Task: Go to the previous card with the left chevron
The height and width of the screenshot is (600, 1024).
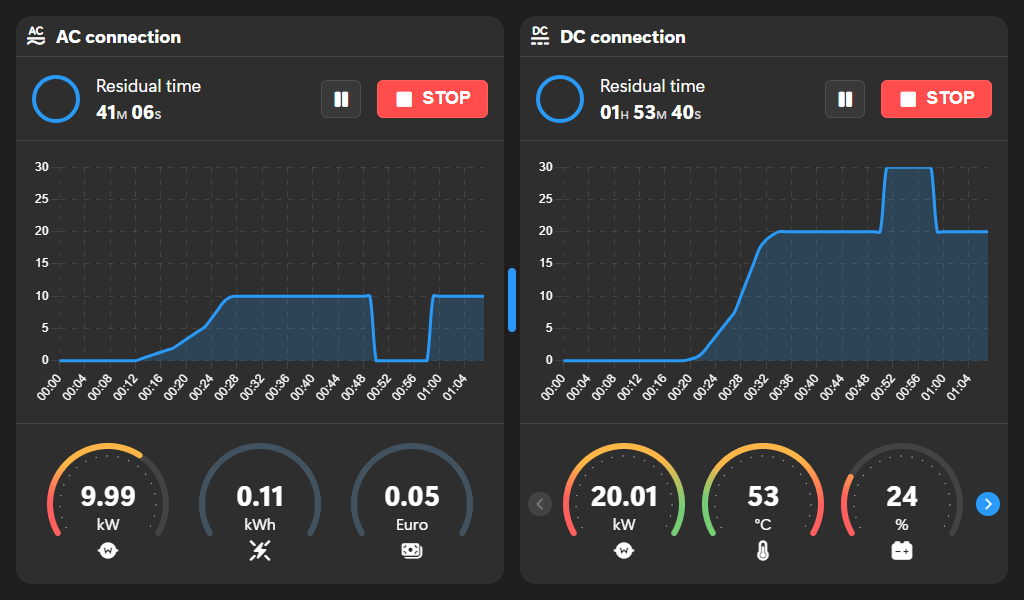Action: (540, 504)
